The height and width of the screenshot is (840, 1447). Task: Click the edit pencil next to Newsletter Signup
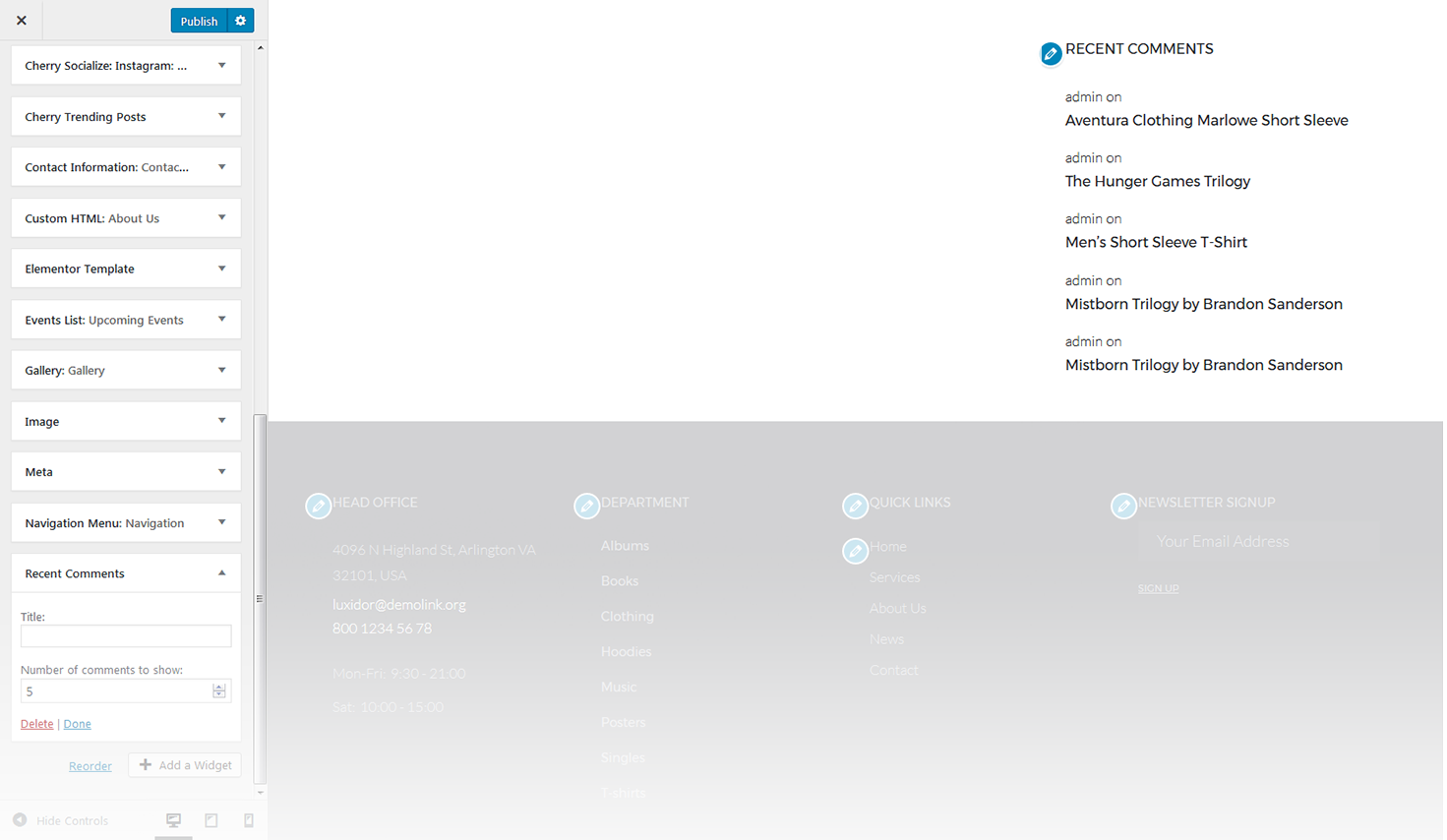click(1123, 507)
